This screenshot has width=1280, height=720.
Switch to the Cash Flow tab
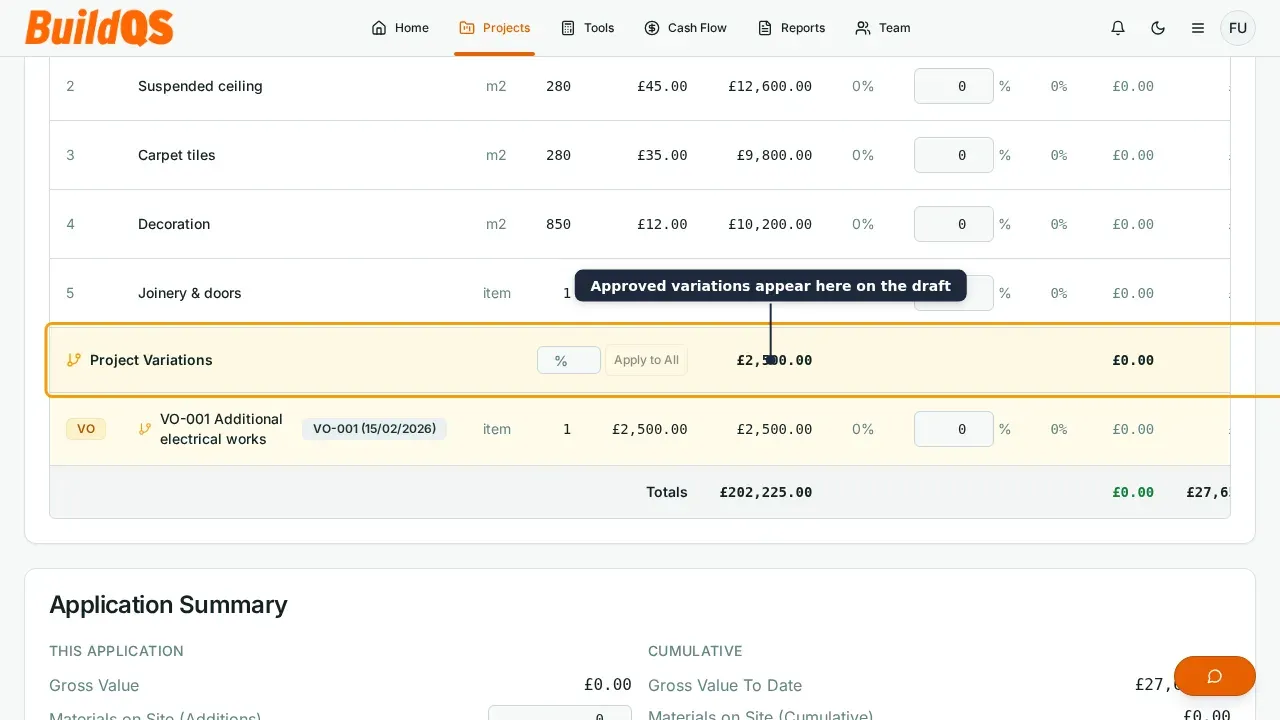click(685, 28)
